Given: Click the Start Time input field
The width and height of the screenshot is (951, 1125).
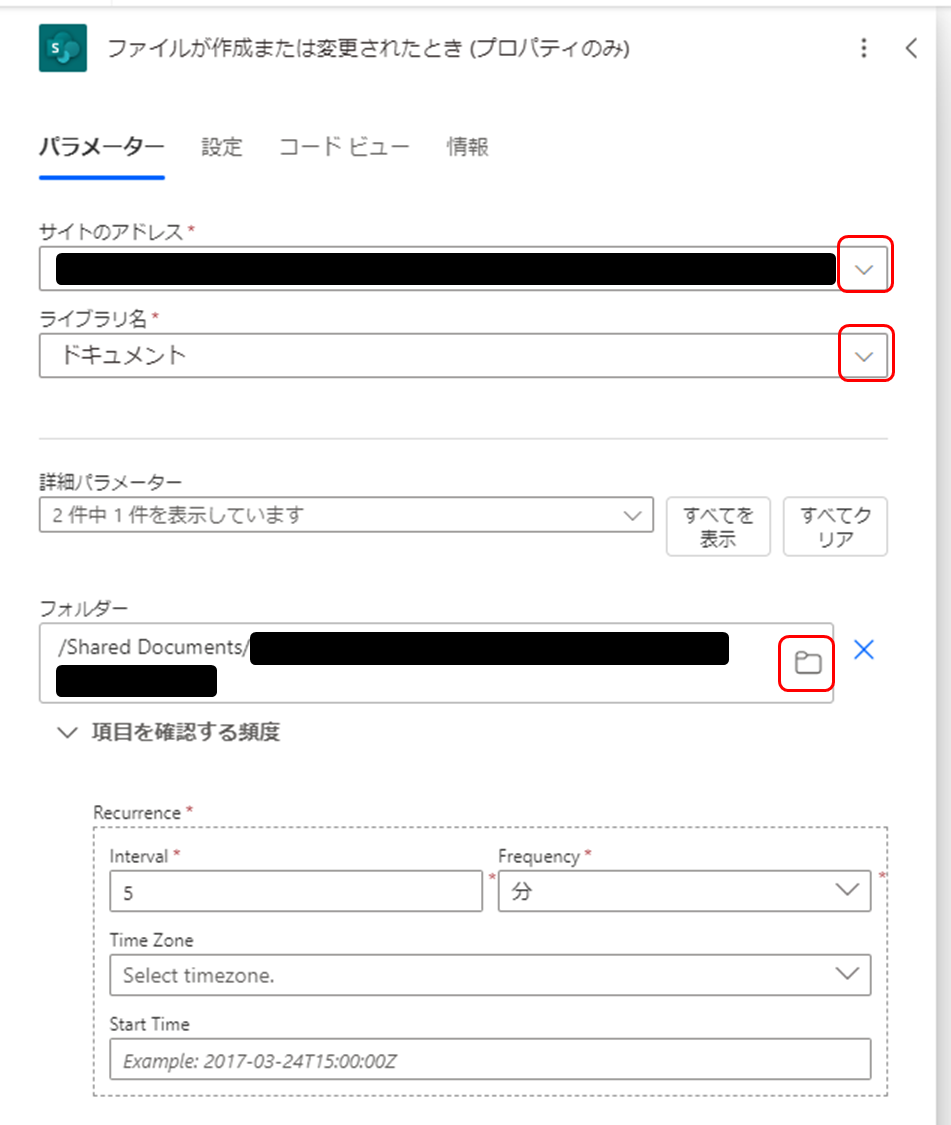Looking at the screenshot, I should click(490, 1059).
